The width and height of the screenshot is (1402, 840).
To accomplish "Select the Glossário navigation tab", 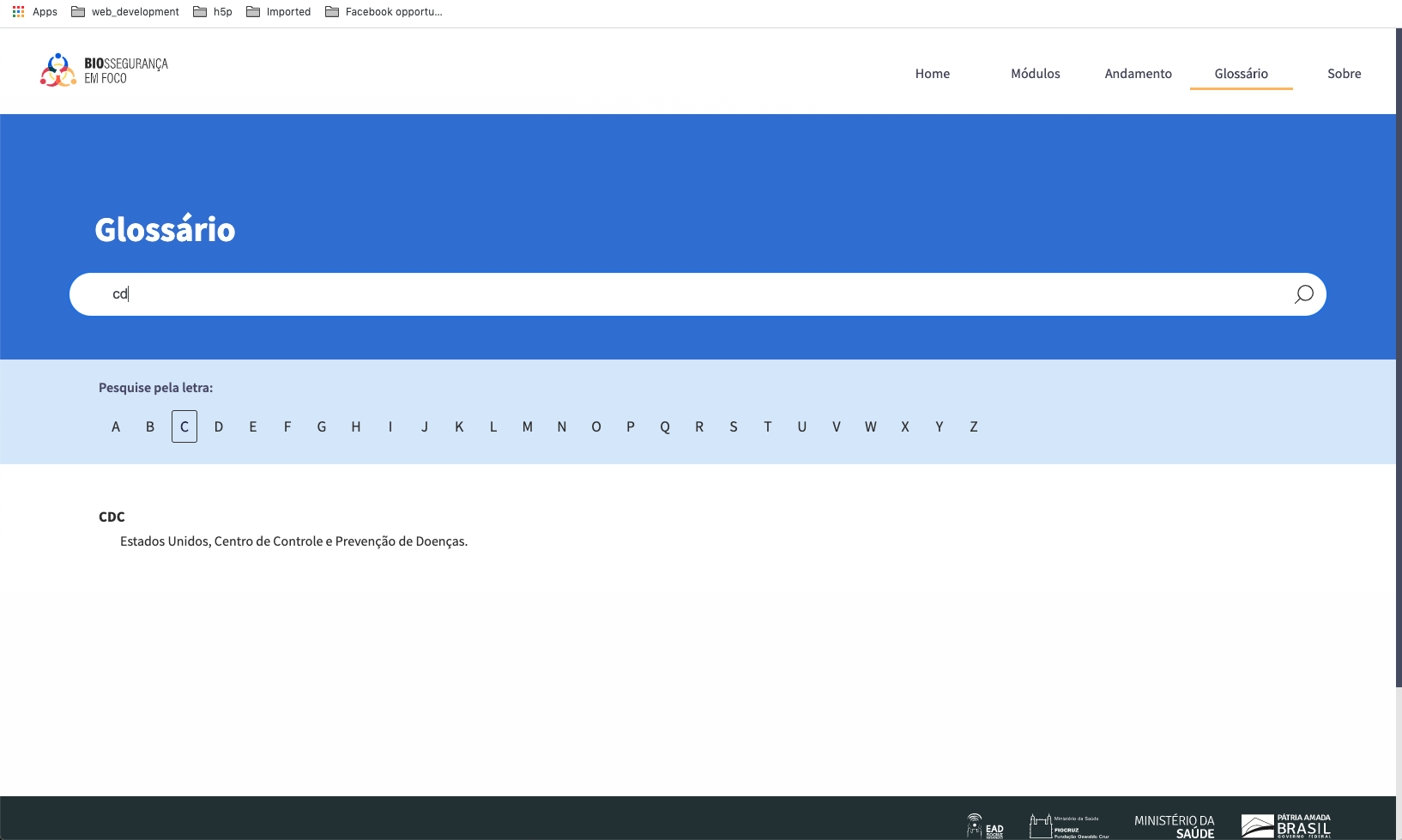I will point(1241,74).
